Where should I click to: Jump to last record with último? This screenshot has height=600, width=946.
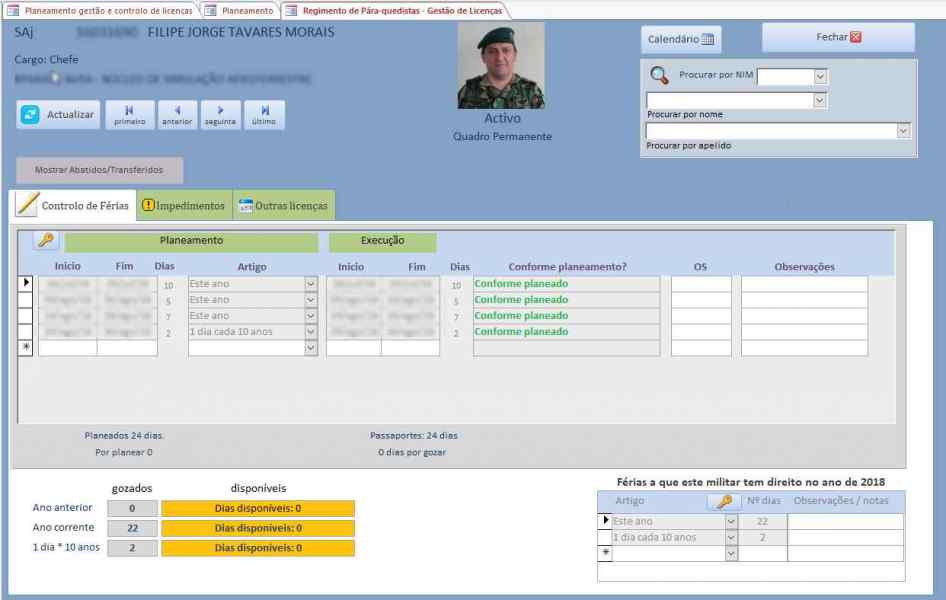point(264,115)
